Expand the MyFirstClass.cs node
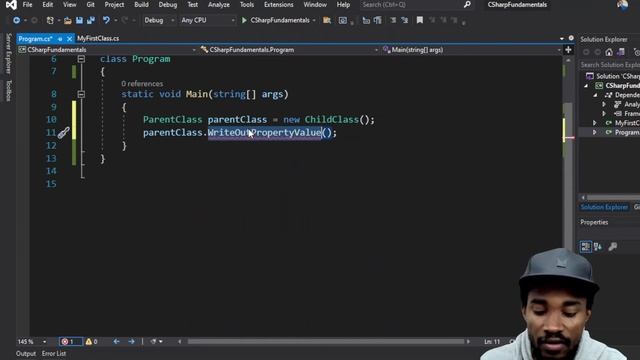 [595, 123]
